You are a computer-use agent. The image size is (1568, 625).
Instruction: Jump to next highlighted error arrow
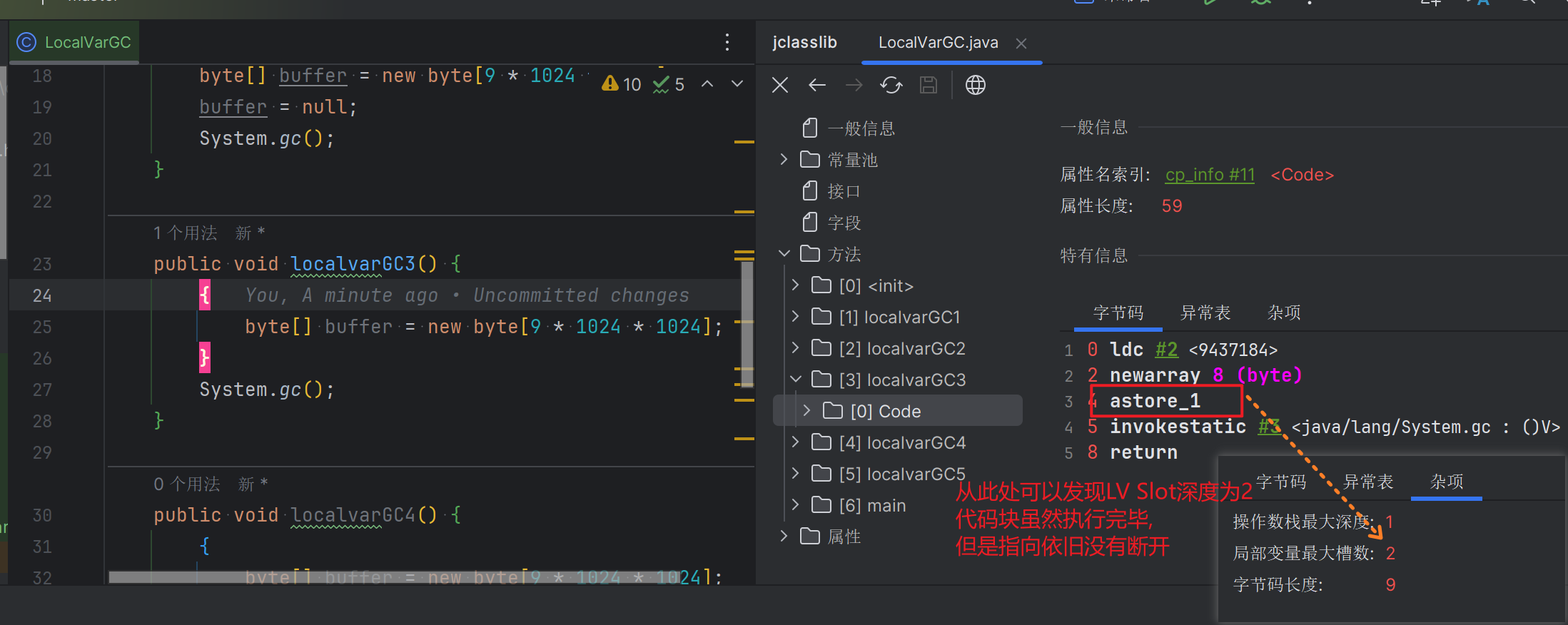[737, 84]
